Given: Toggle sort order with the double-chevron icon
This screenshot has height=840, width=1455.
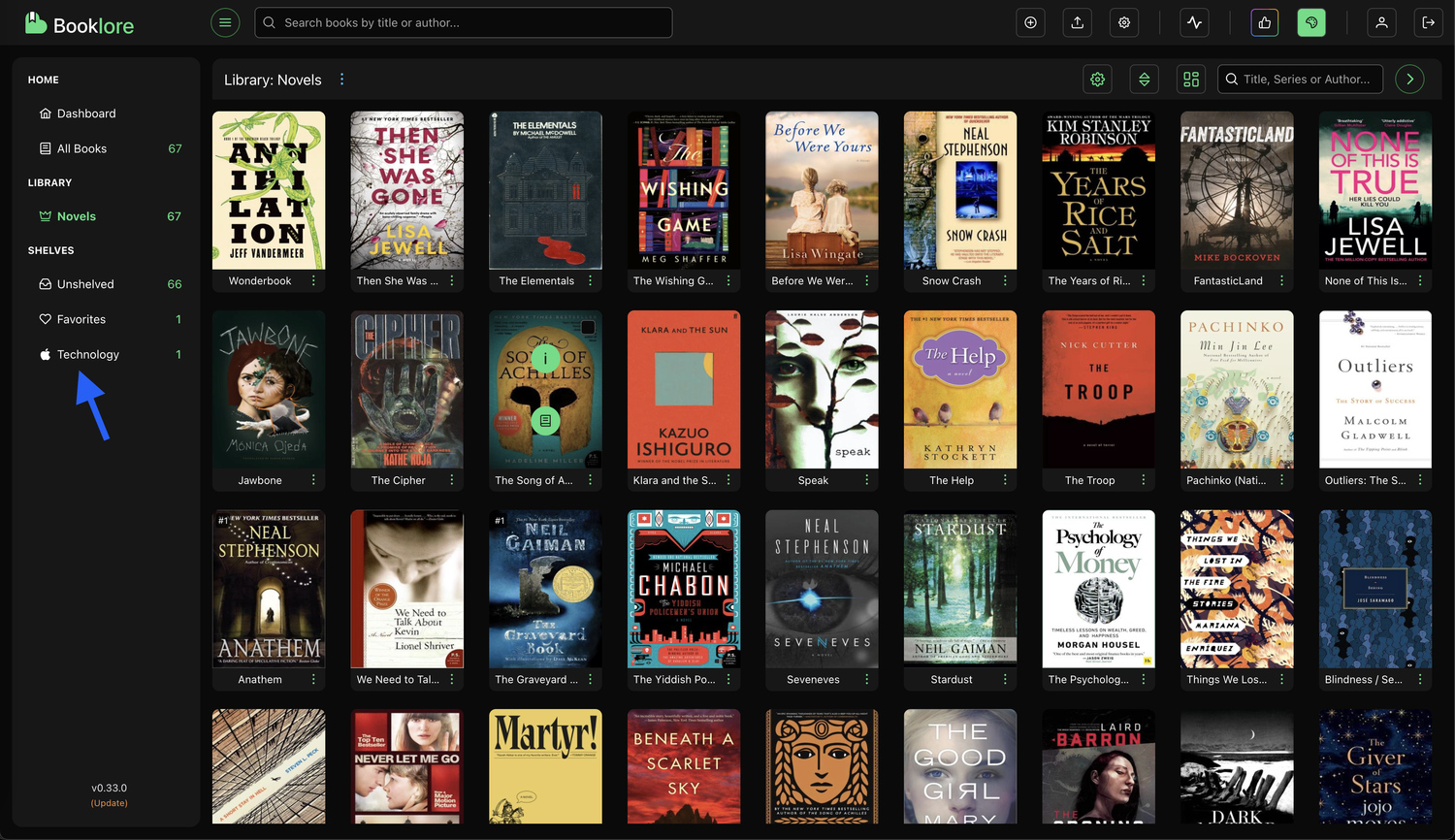Looking at the screenshot, I should click(x=1144, y=80).
